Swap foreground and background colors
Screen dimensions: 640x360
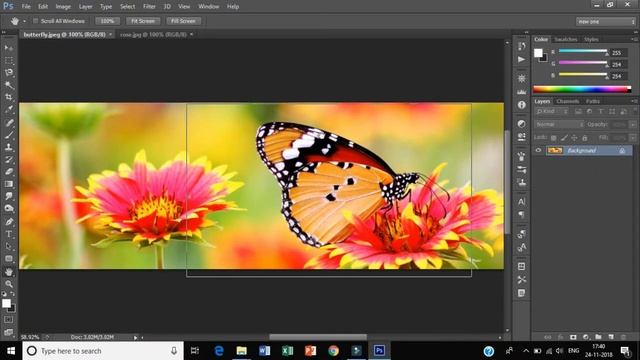point(13,294)
